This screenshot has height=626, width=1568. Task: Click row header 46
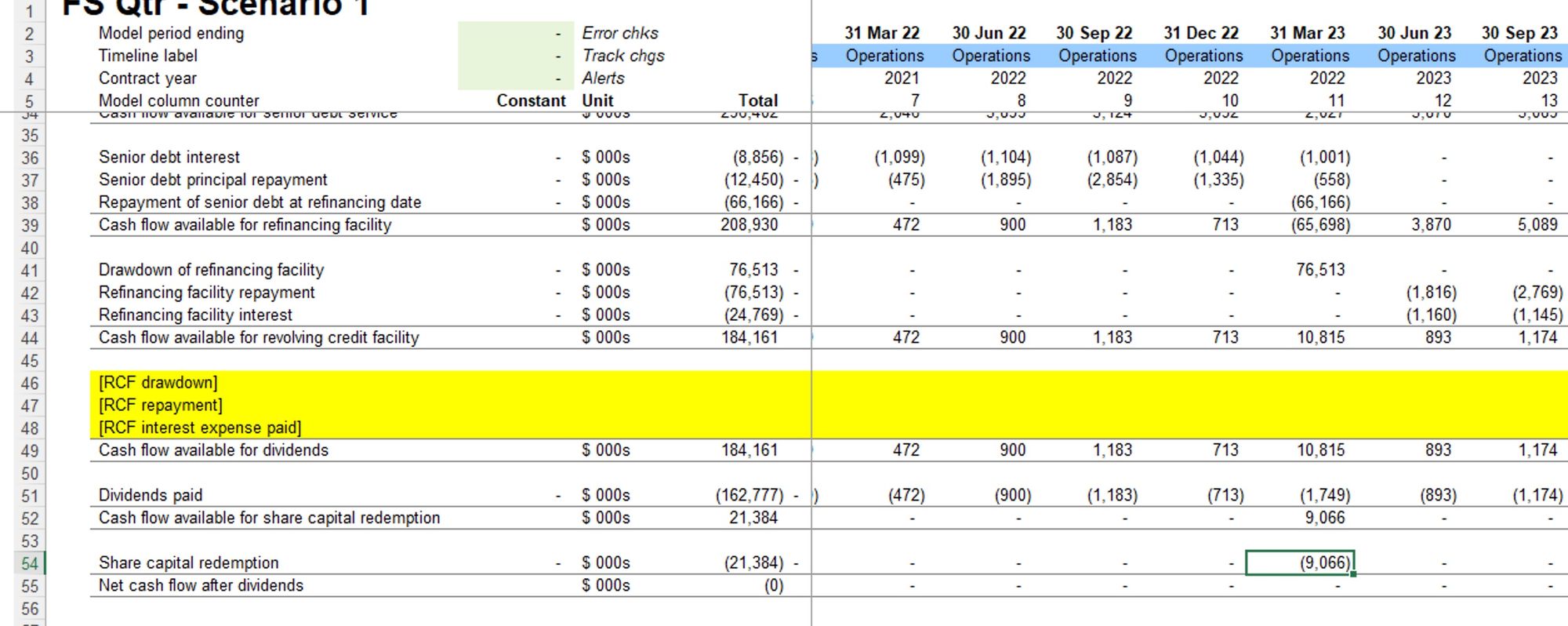pos(30,383)
